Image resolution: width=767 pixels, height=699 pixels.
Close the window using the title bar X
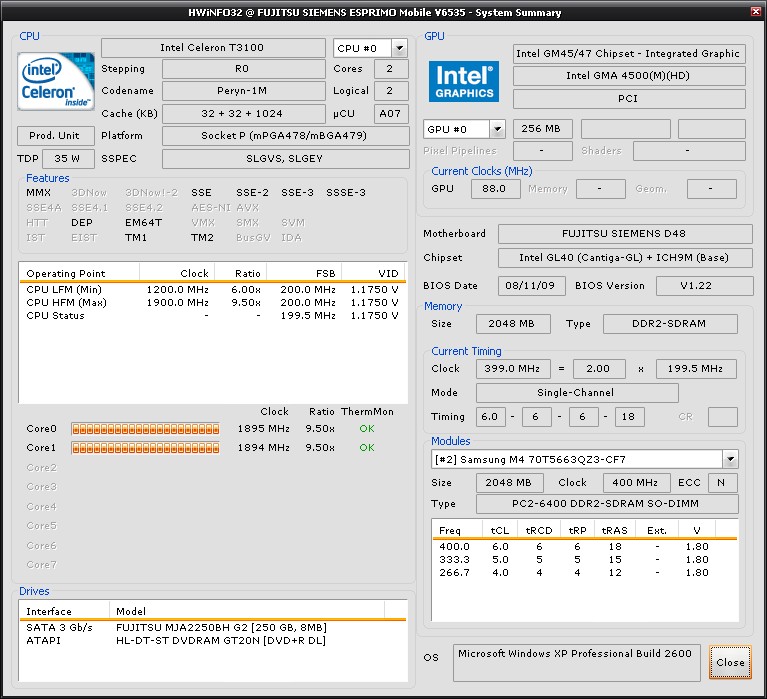click(756, 11)
